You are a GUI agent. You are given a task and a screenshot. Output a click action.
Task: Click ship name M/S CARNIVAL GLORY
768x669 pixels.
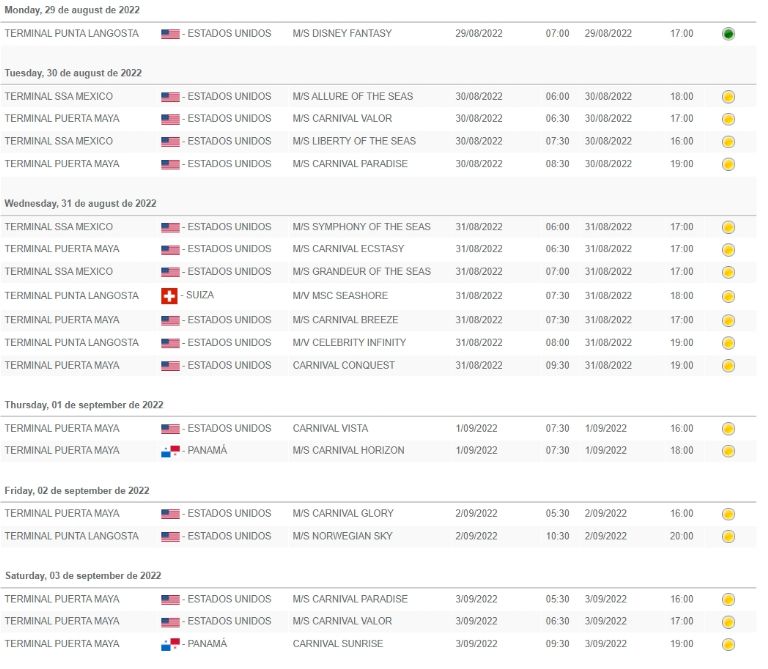(x=343, y=513)
